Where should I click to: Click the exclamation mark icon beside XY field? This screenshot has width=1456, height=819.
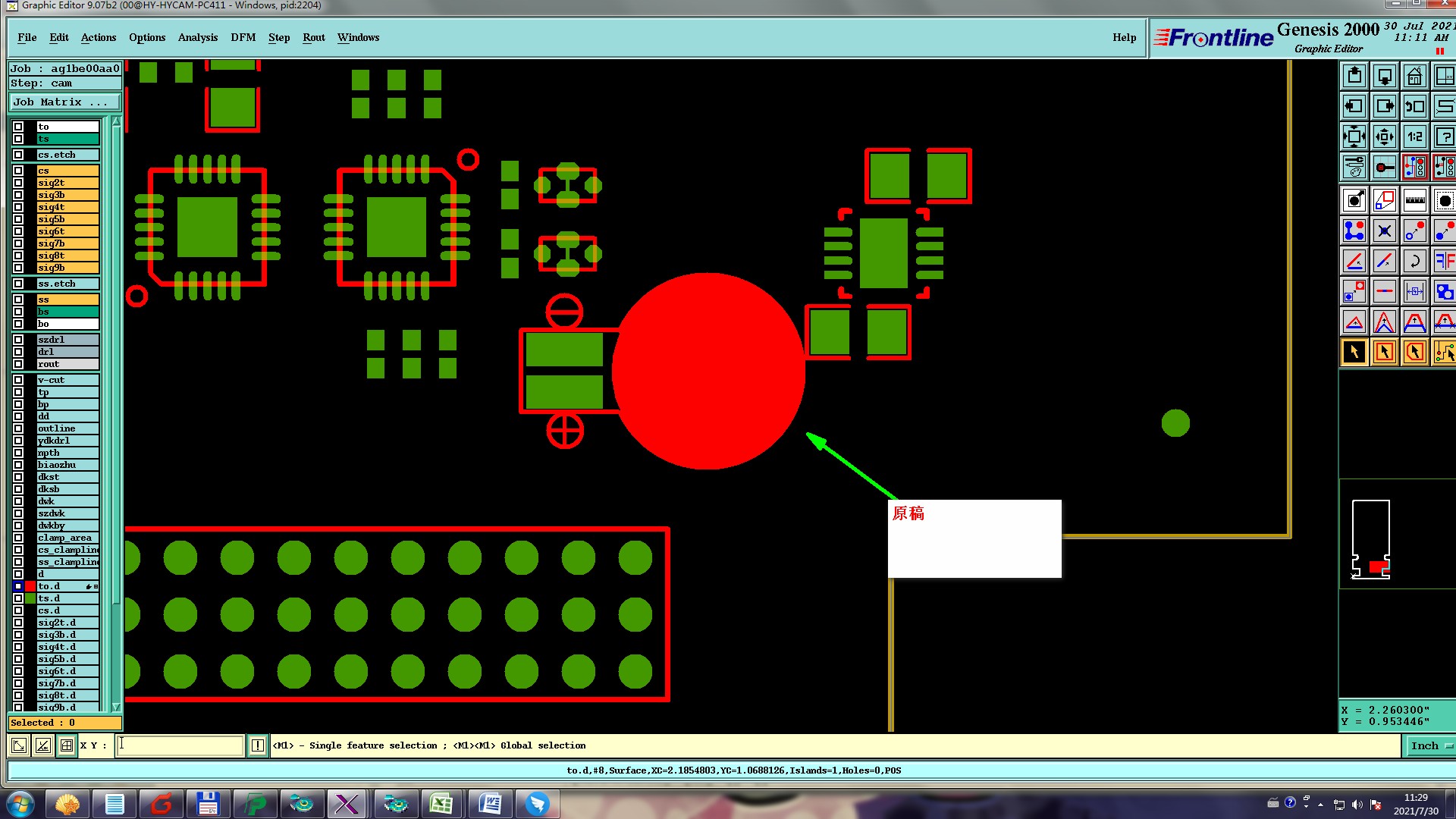click(x=258, y=745)
